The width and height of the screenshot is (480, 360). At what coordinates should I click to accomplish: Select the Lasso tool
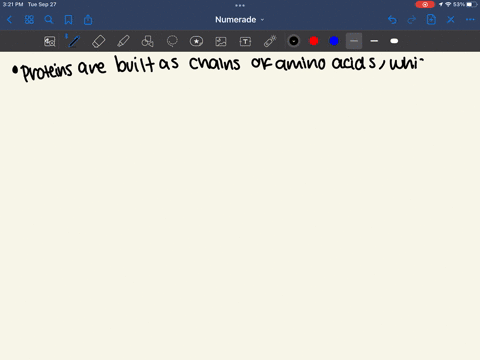172,41
